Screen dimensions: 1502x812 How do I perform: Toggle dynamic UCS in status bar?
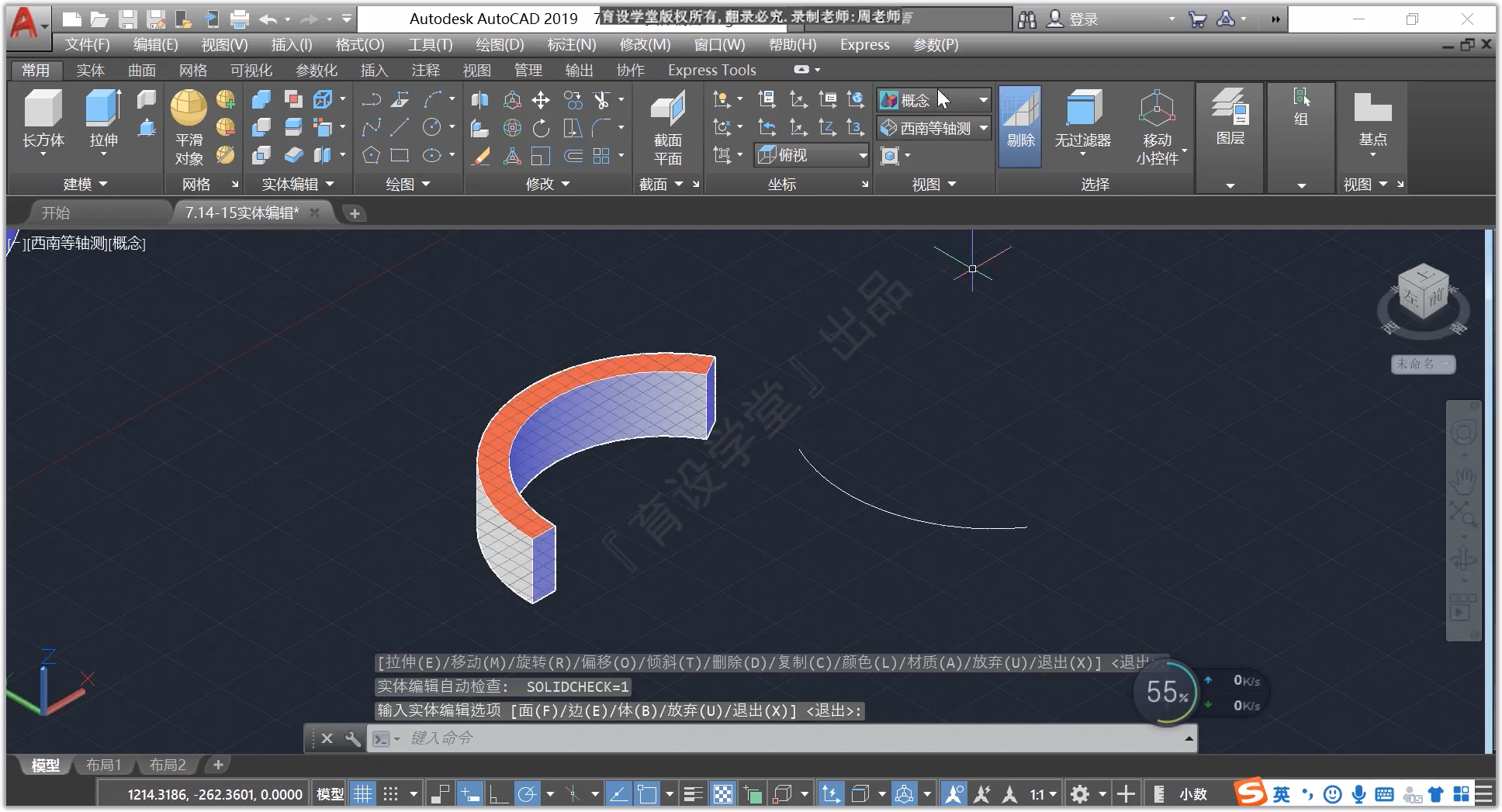(831, 793)
